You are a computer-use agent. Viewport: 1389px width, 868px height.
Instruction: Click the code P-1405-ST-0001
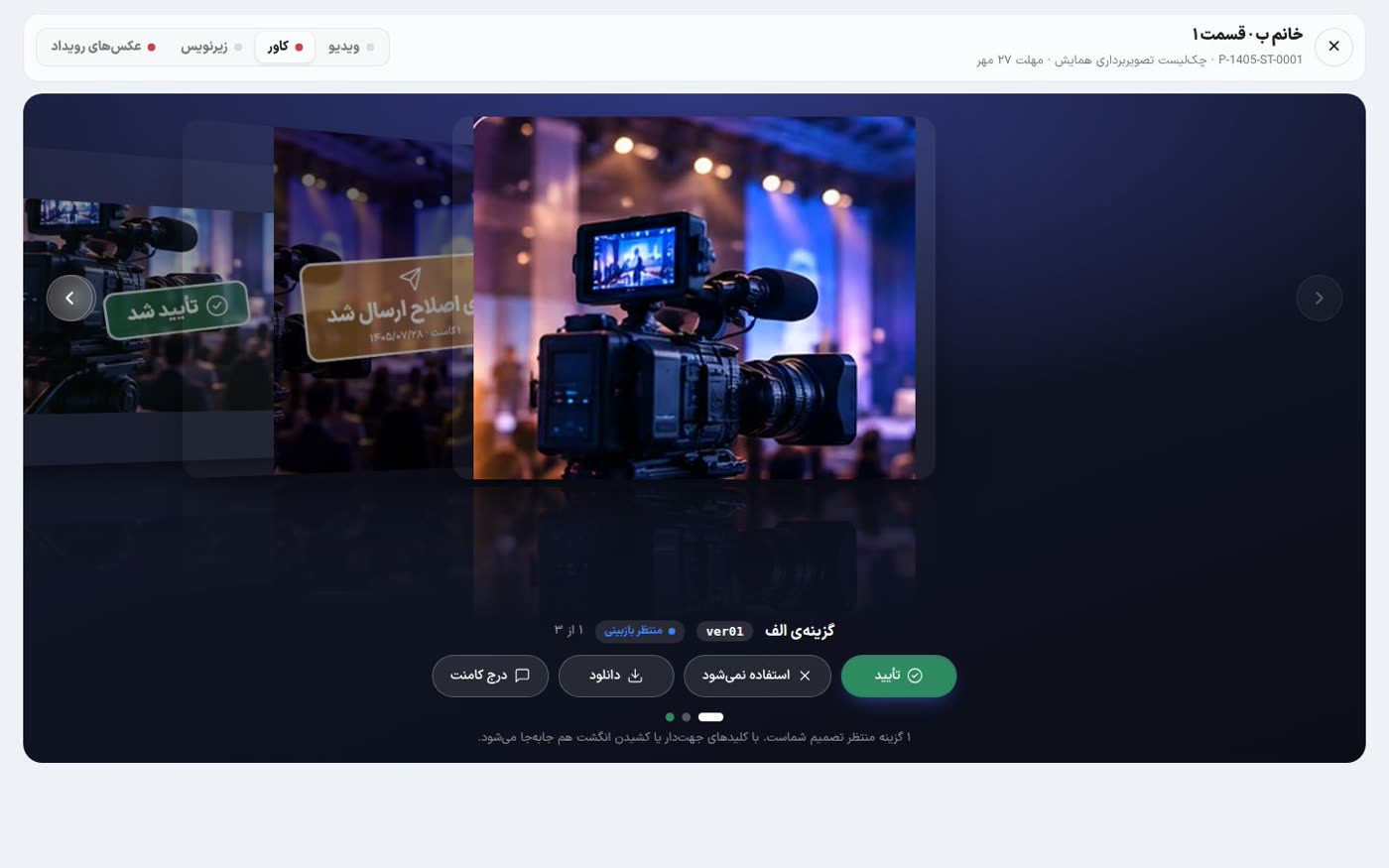point(1260,60)
